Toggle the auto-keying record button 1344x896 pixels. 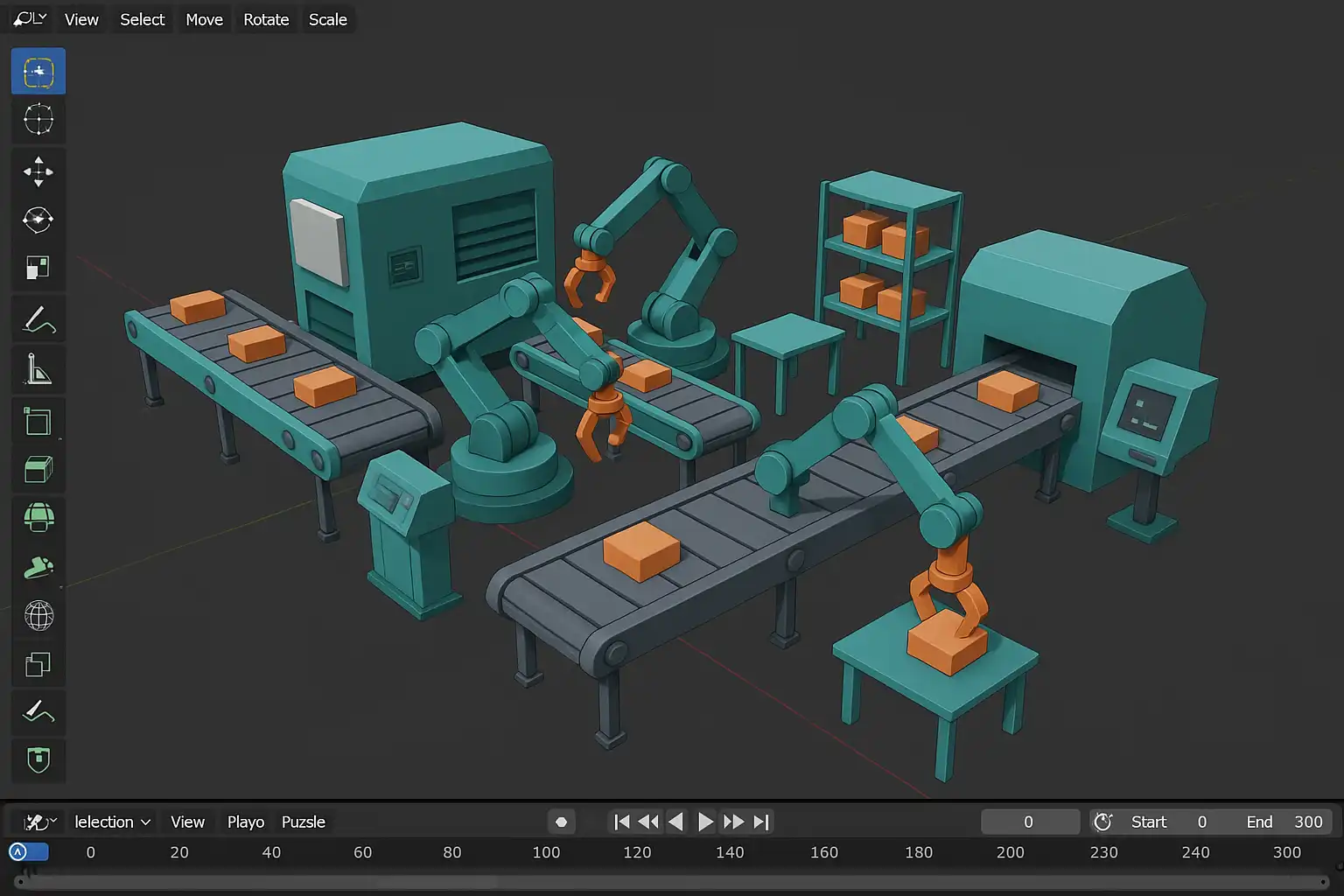coord(562,822)
